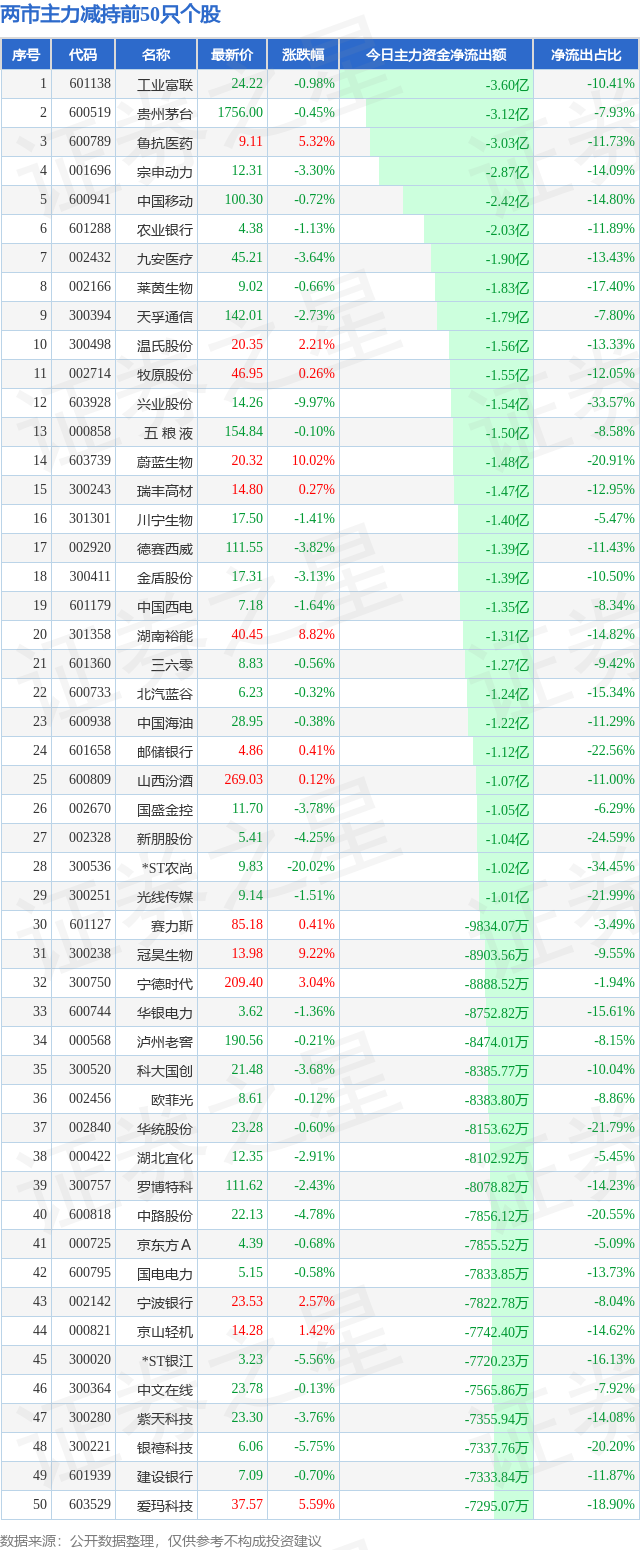
Task: Select stock name 光线传媒
Action: pos(165,897)
